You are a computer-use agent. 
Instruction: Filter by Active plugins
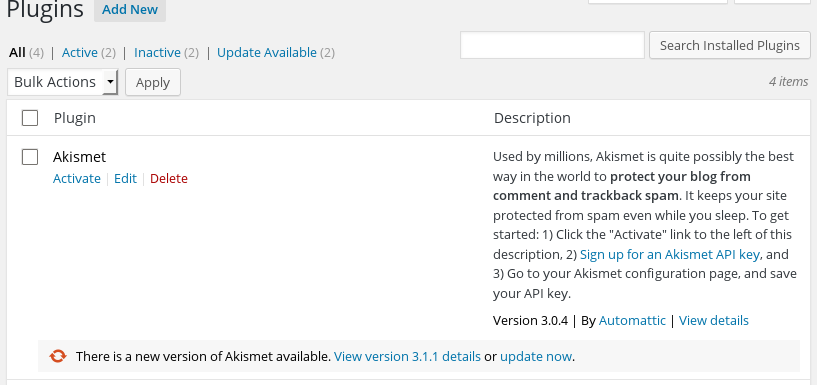[80, 53]
